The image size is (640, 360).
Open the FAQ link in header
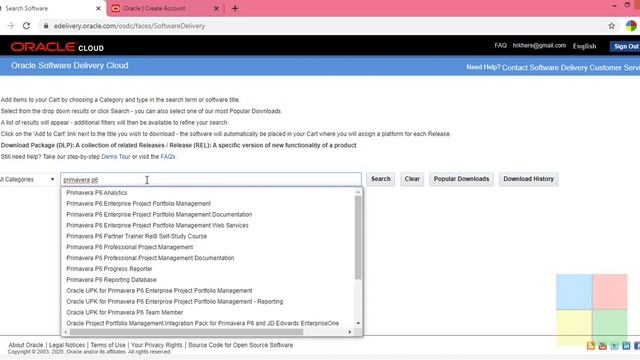click(500, 45)
